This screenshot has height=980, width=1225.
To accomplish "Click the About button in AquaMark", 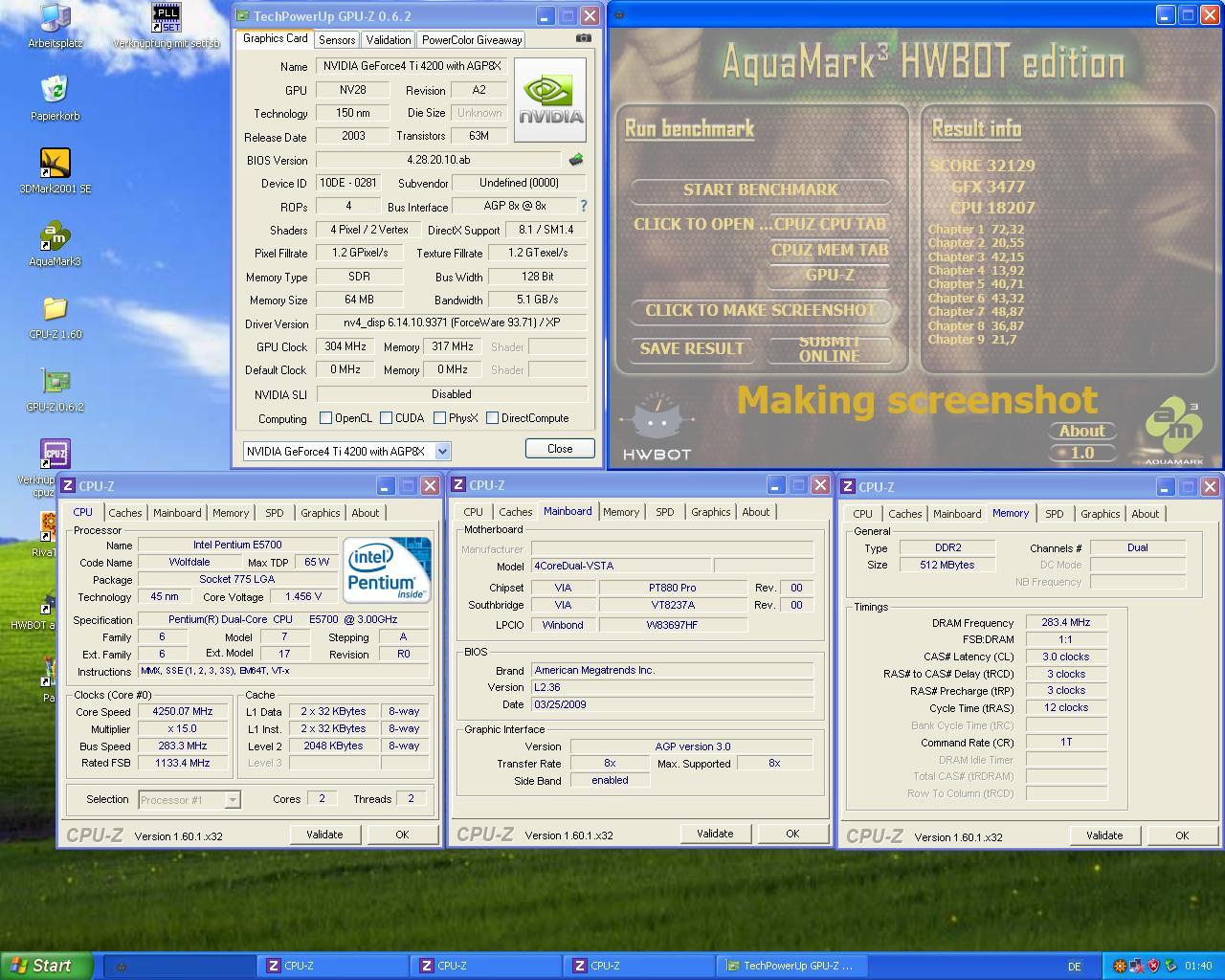I will (1081, 431).
